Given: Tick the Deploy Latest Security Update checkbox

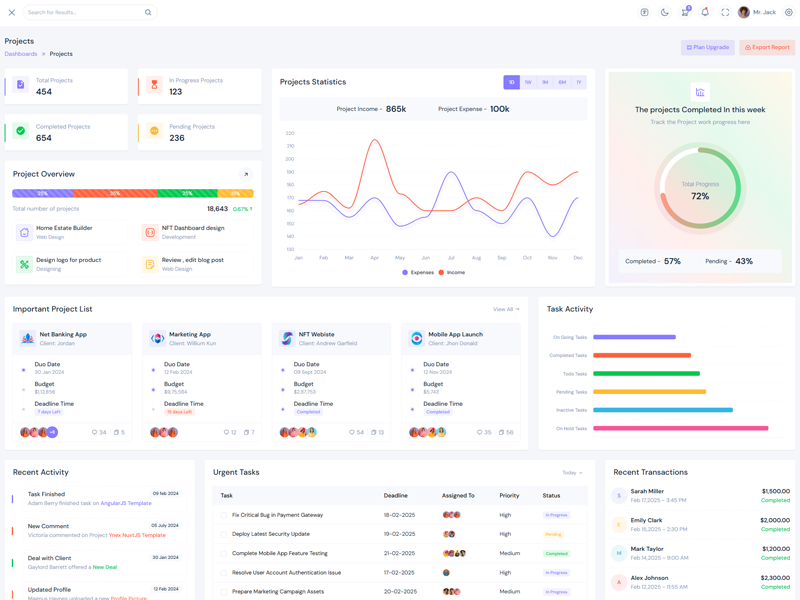Looking at the screenshot, I should [224, 534].
